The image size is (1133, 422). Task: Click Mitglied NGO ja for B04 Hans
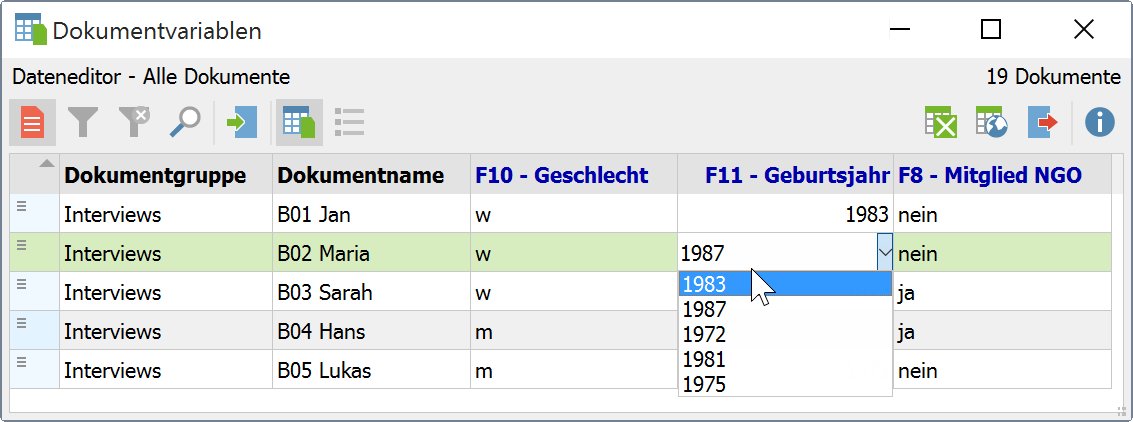point(1003,331)
